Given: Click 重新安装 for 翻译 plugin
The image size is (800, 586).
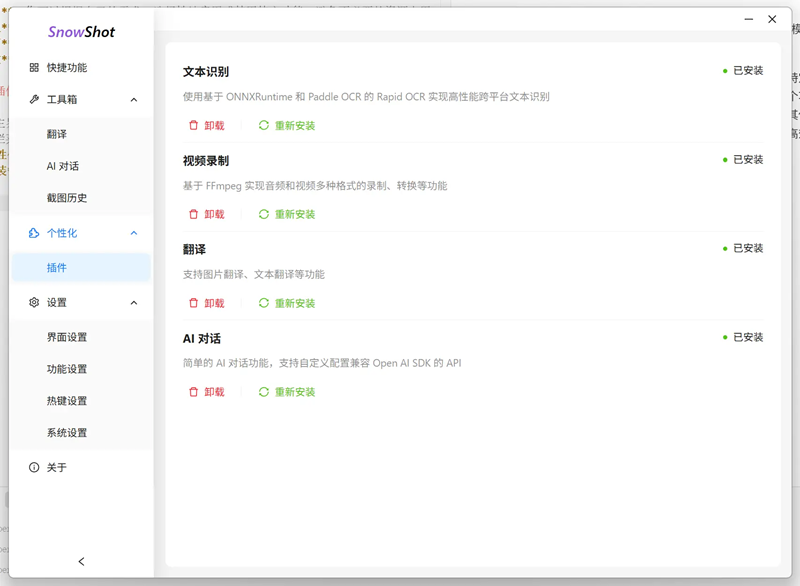Looking at the screenshot, I should 287,303.
